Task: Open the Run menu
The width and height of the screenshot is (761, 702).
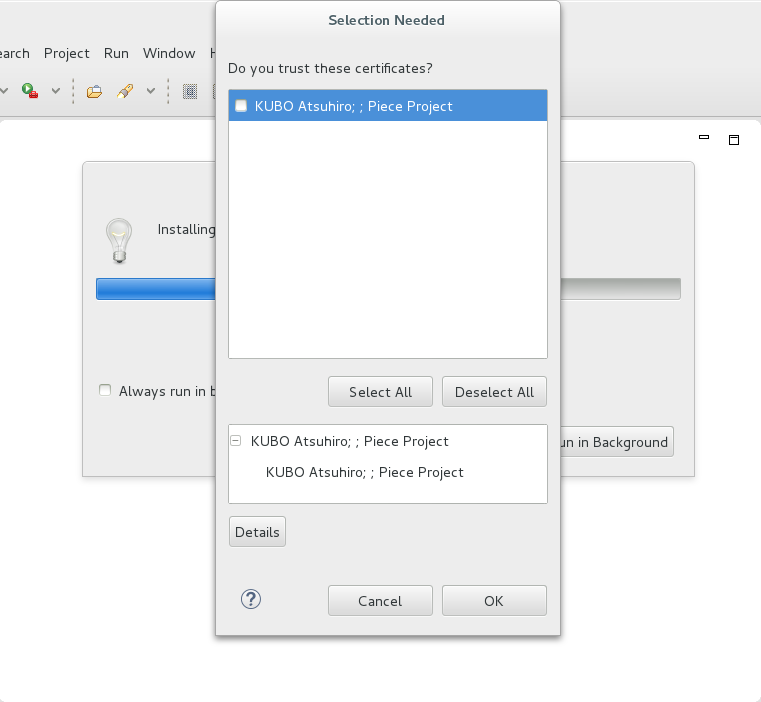Action: 116,53
